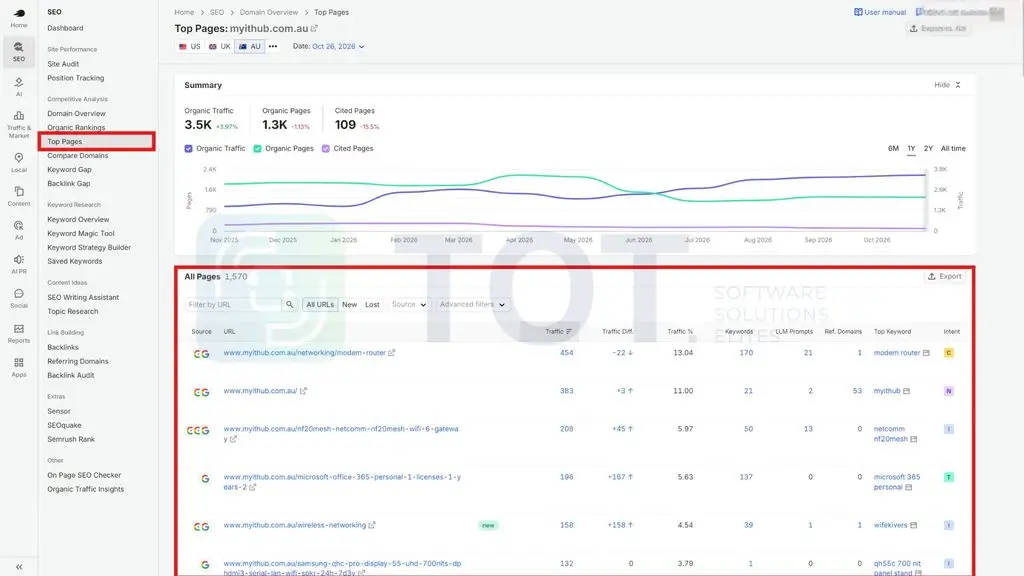Screen dimensions: 1024x576
Task: Click SERP icon next to modem router keyword
Action: click(926, 353)
